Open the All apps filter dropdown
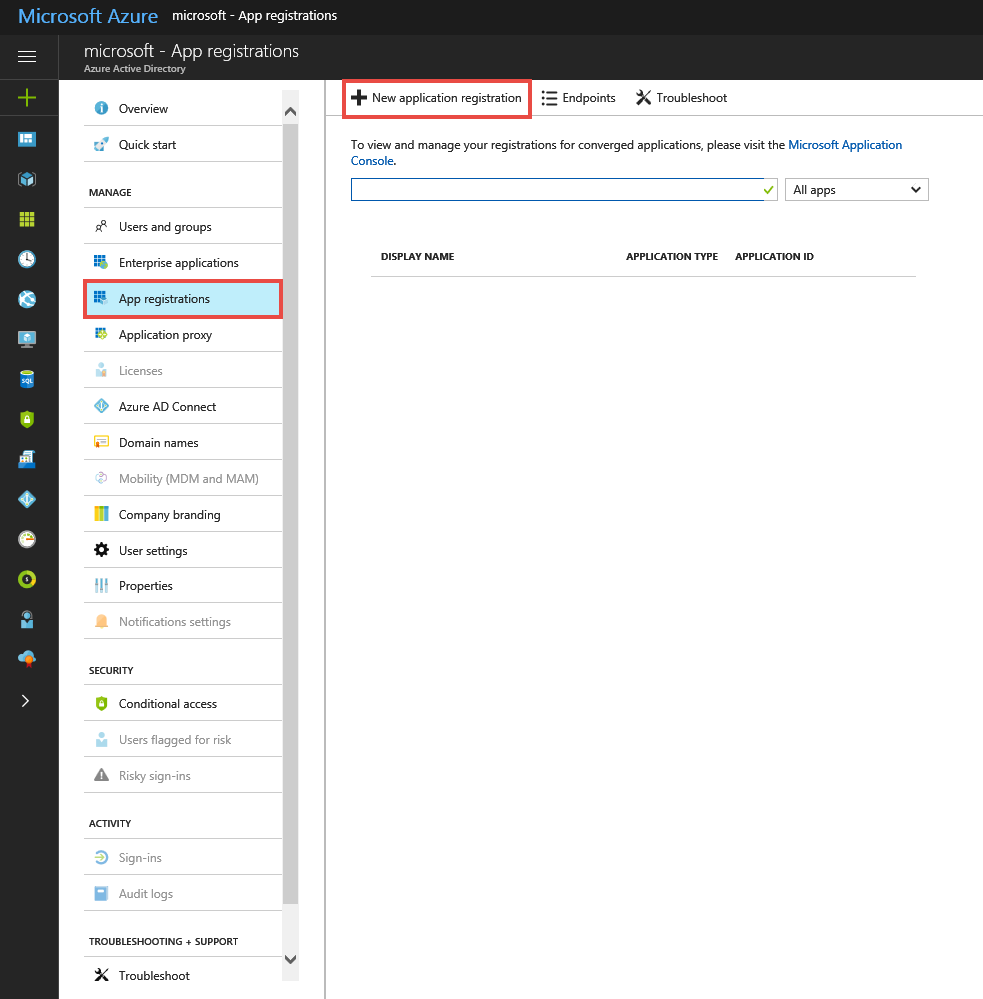This screenshot has width=983, height=999. pyautogui.click(x=856, y=190)
